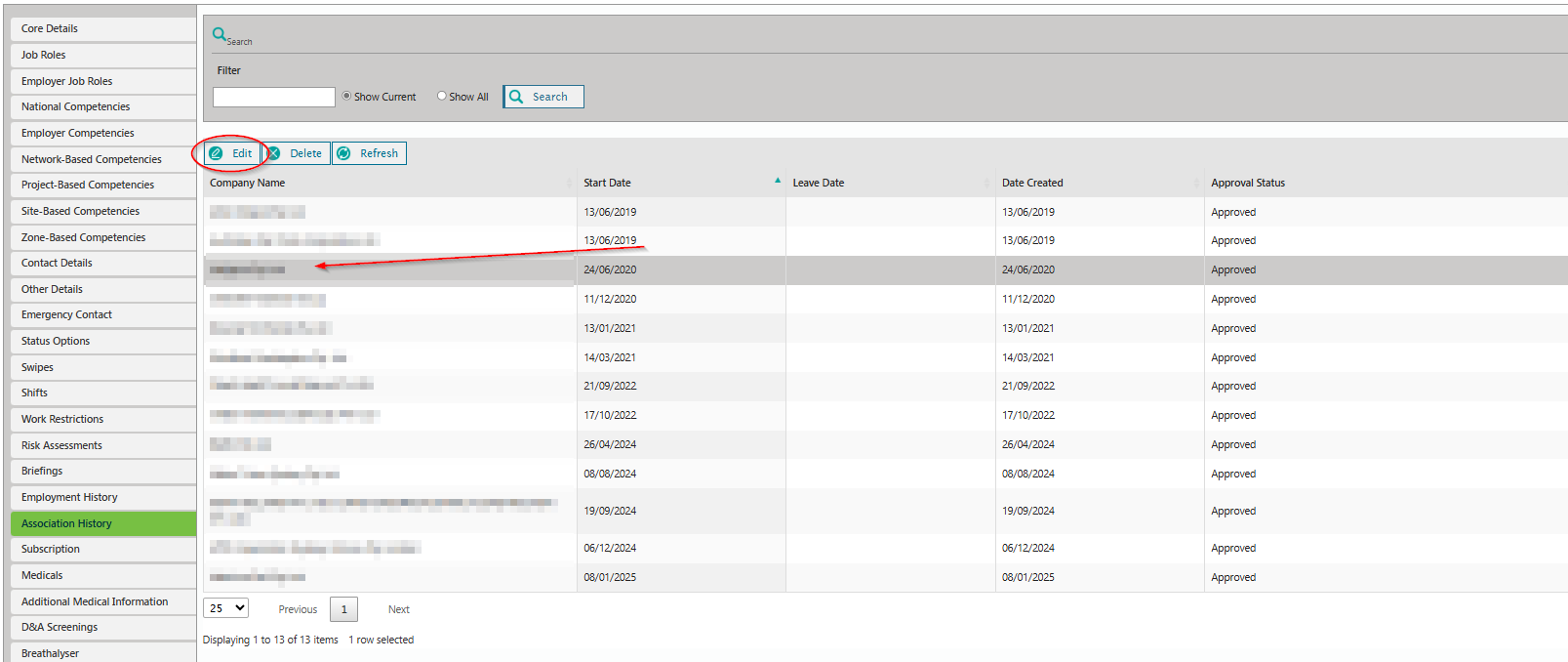
Task: Open the Employment History section
Action: coord(69,497)
